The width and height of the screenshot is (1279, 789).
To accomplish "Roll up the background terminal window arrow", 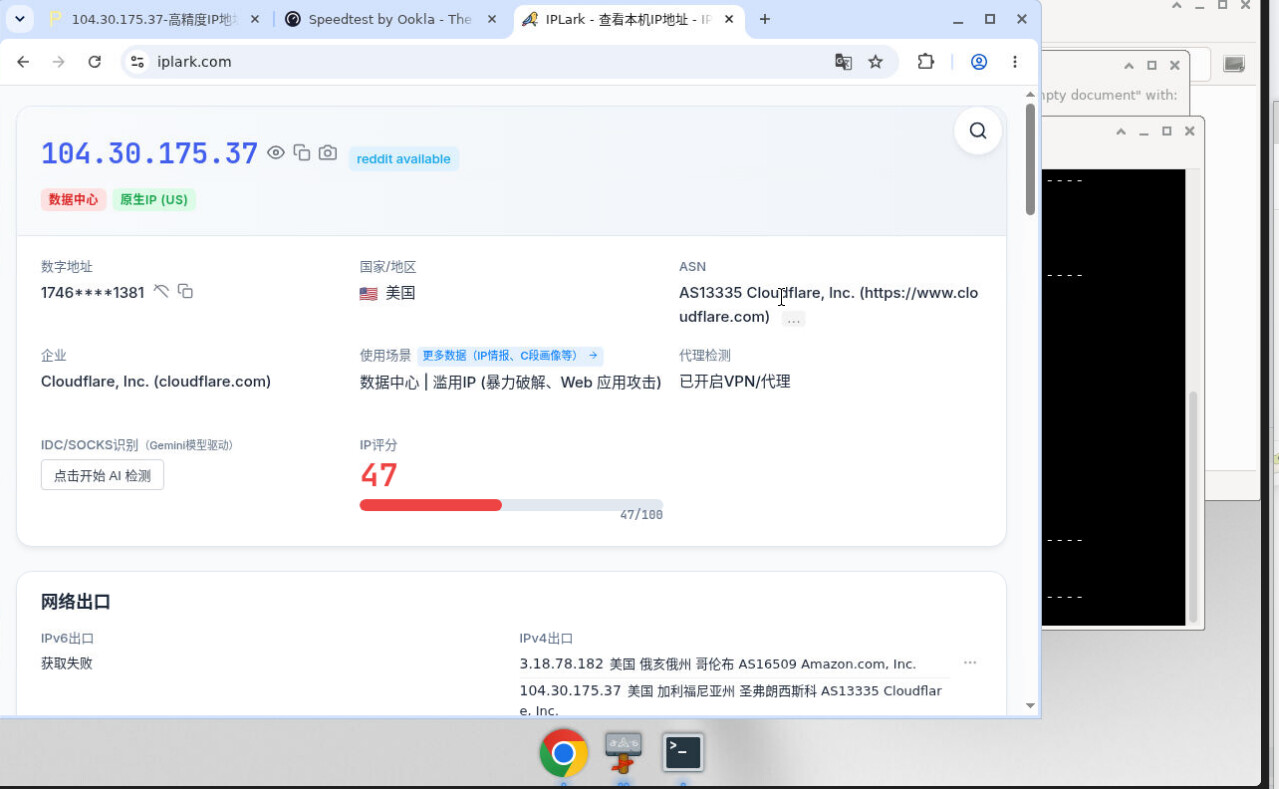I will pos(1121,131).
